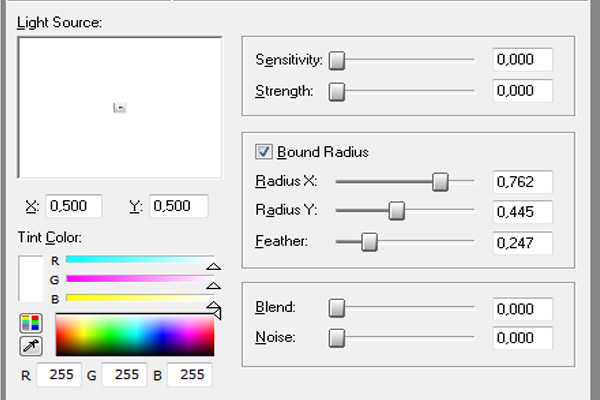Click the Radius X value field
Image resolution: width=600 pixels, height=400 pixels.
click(x=523, y=181)
